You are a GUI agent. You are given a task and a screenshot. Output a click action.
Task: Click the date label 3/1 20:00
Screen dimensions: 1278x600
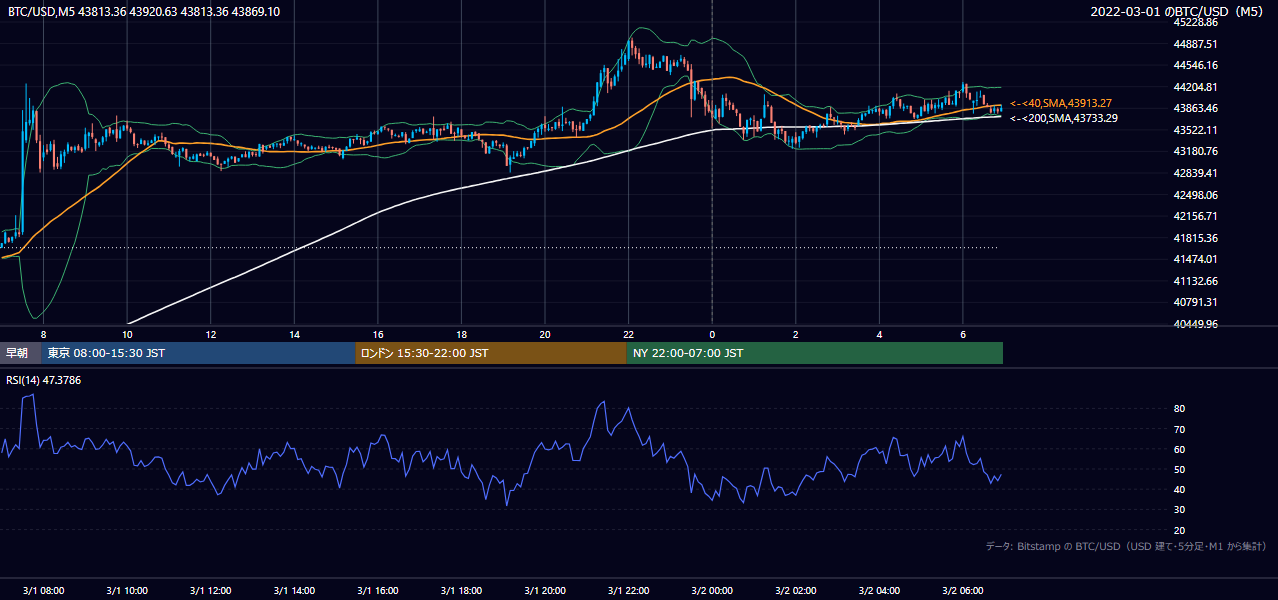pos(545,591)
